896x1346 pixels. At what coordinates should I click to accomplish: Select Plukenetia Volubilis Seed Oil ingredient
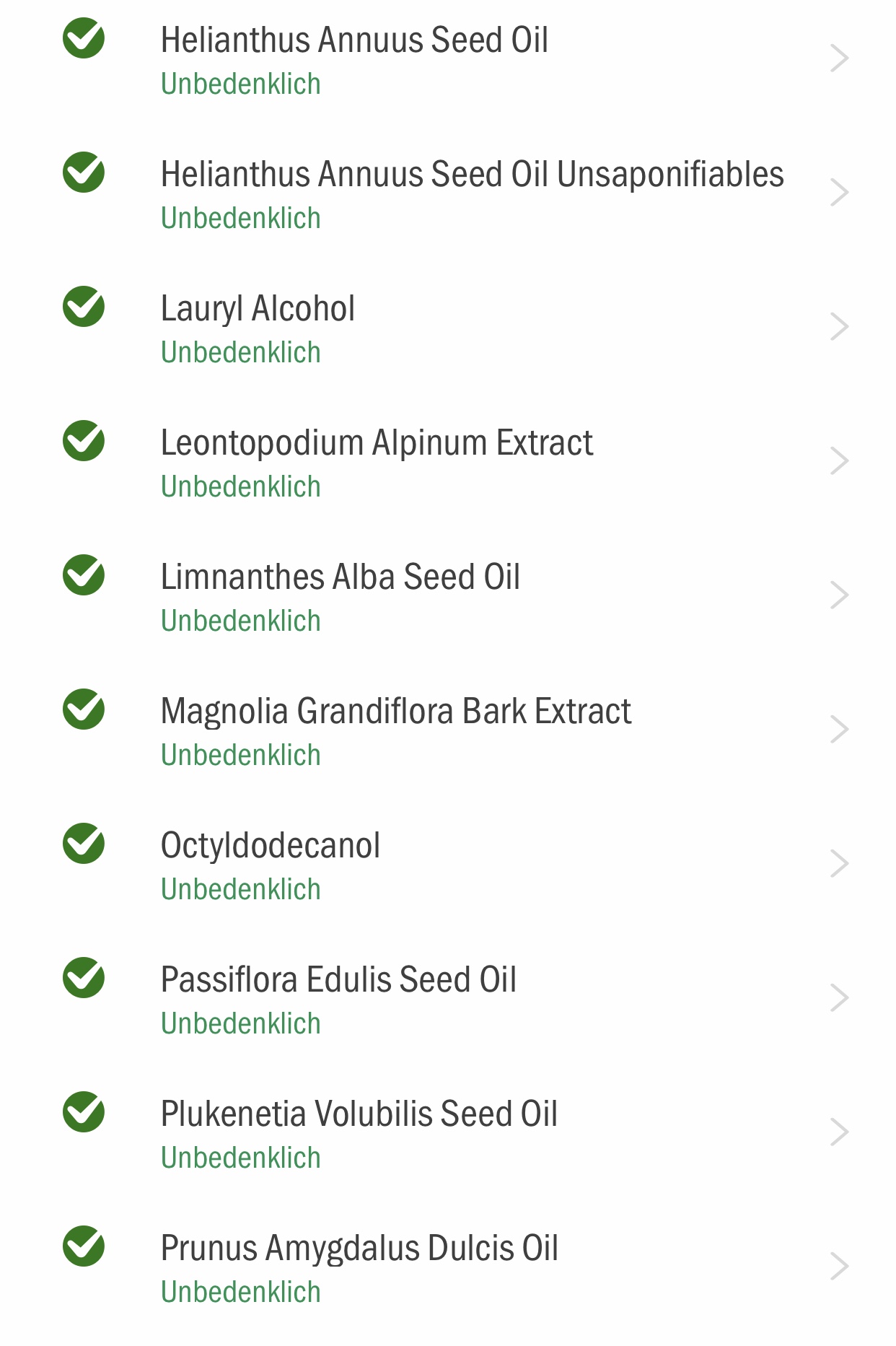click(x=448, y=1133)
